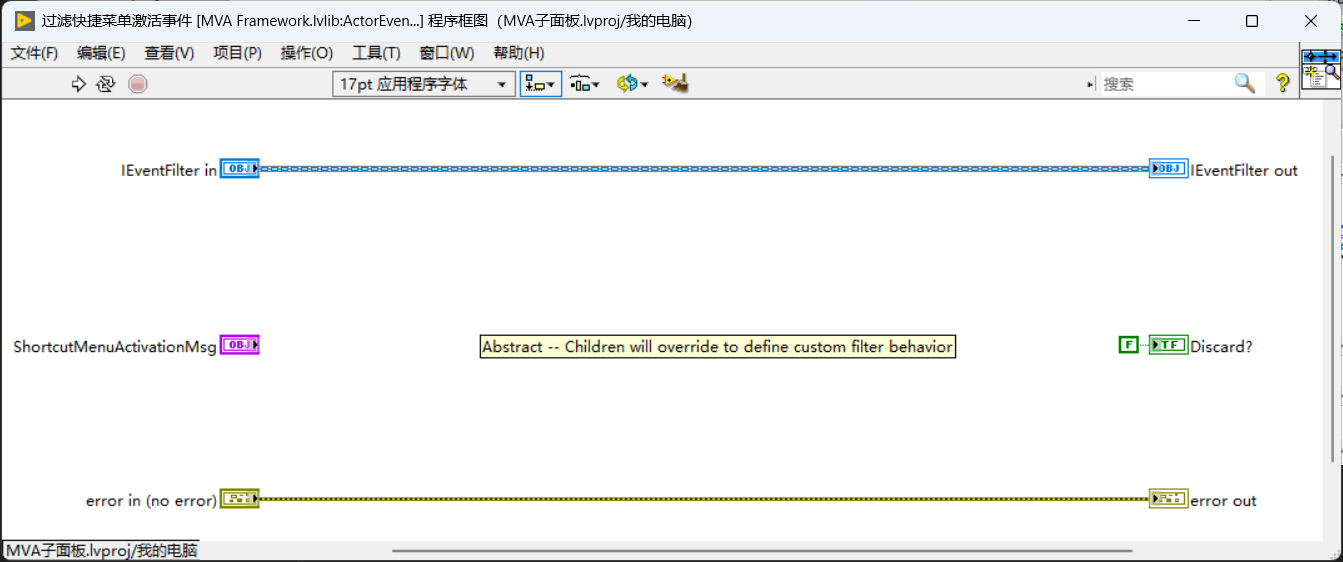
Task: Open the 17pt application font dropdown
Action: (x=424, y=84)
